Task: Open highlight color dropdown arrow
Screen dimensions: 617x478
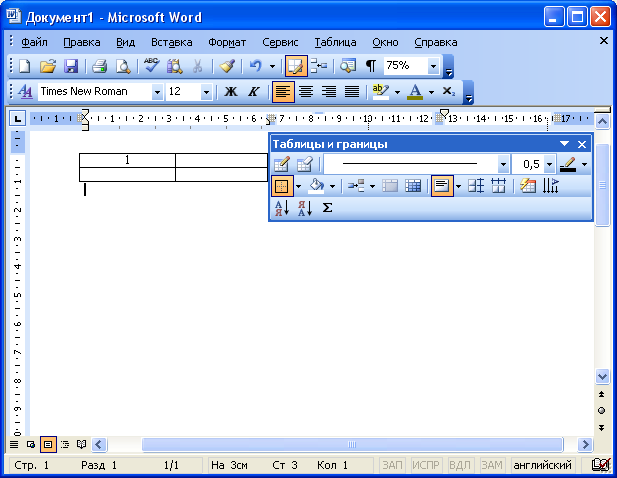Action: 397,92
